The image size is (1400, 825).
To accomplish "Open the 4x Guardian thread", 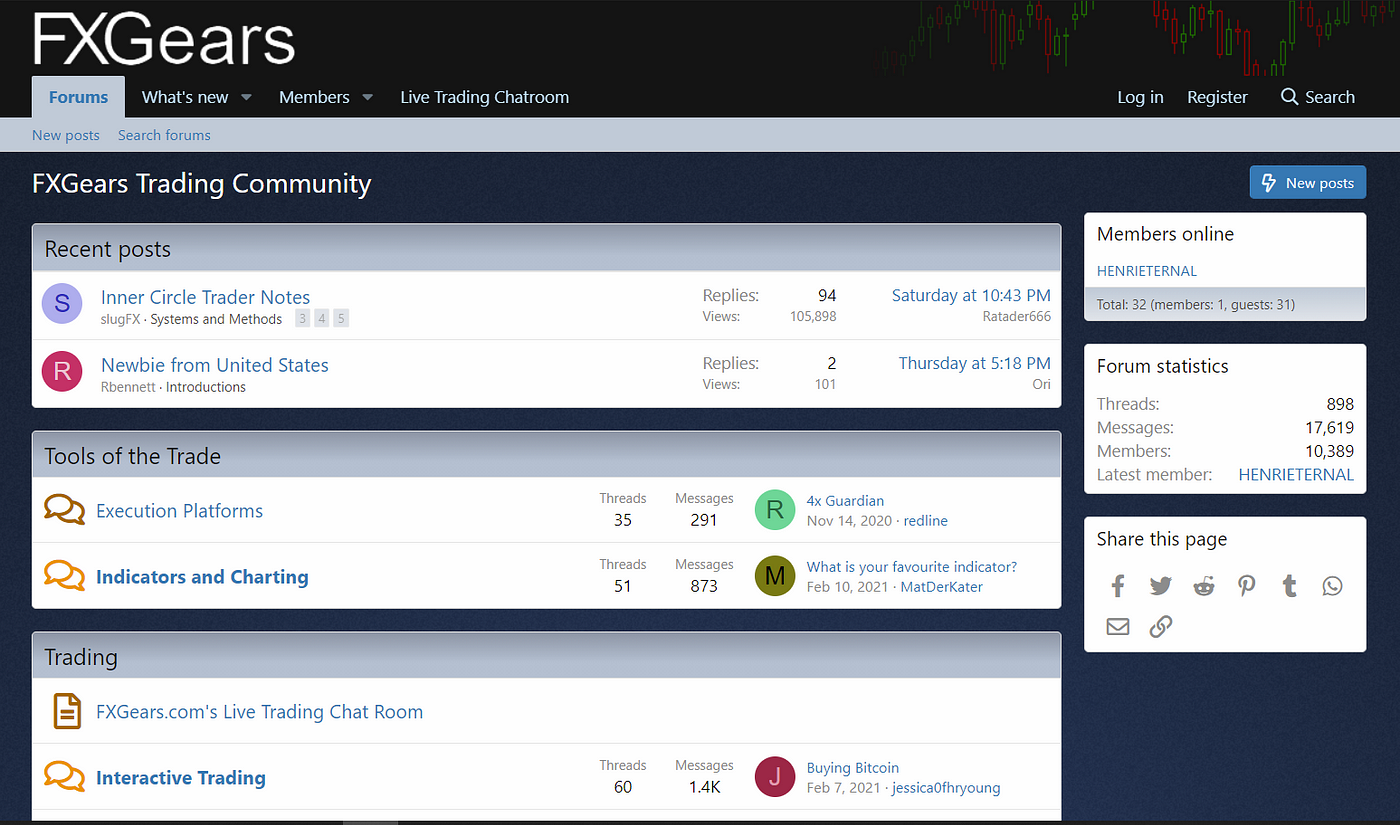I will click(x=845, y=501).
